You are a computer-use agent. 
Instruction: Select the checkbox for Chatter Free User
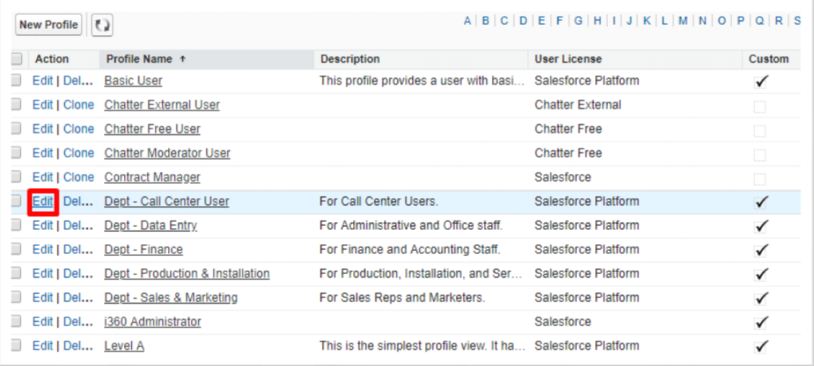tap(16, 129)
